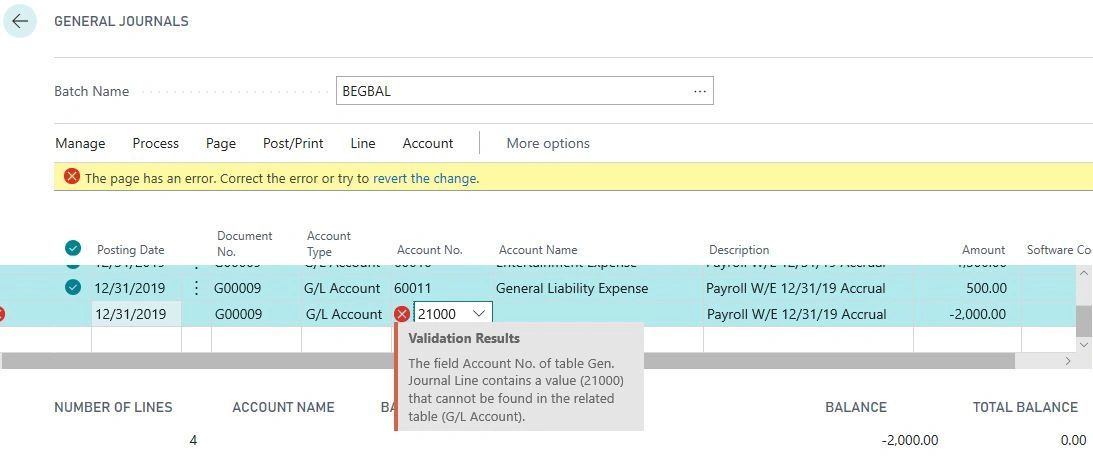
Task: Toggle selection checkmark for 60011 row
Action: click(x=72, y=287)
